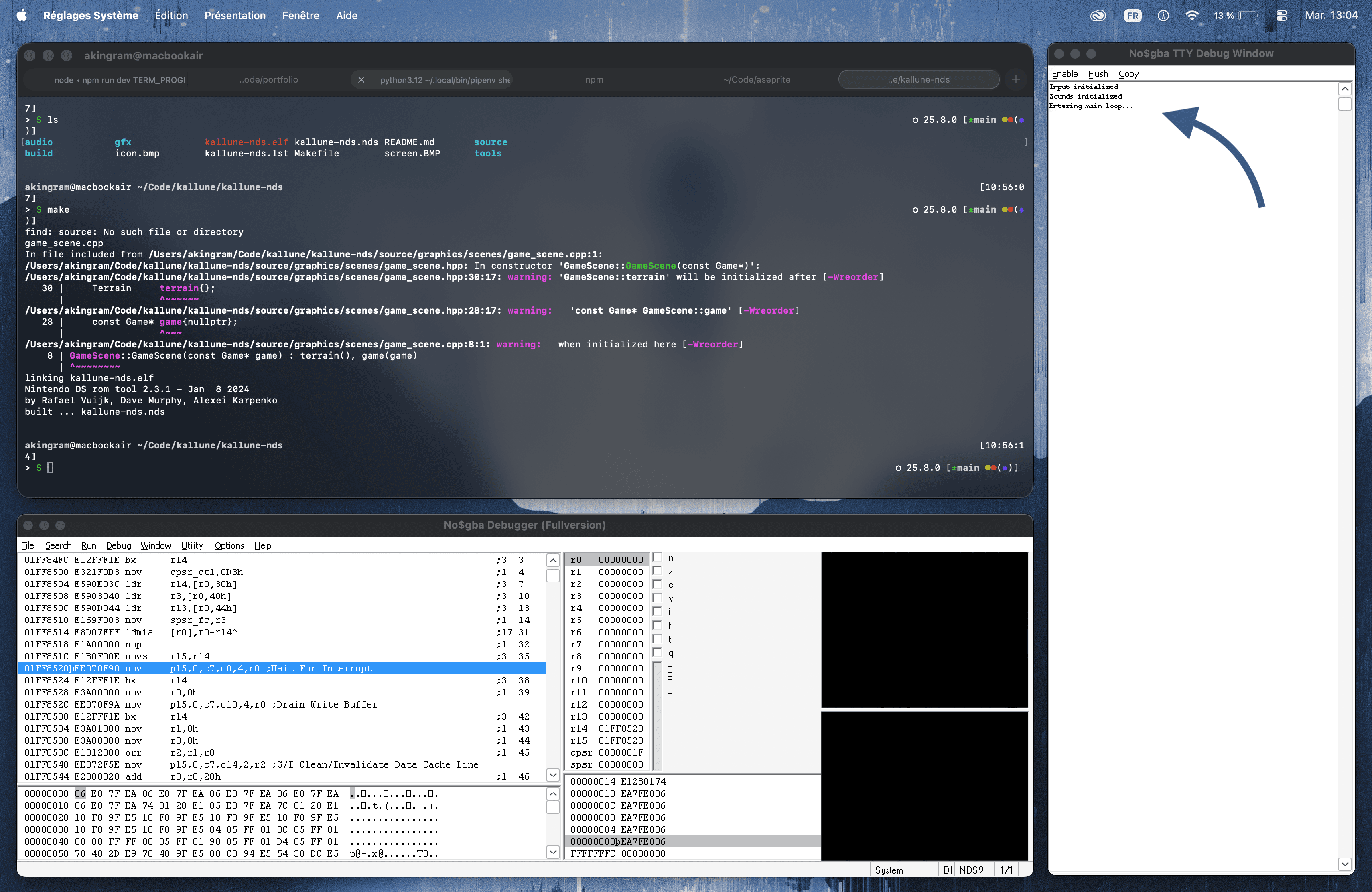Toggle the z flag checkbox
1372x892 pixels.
[657, 571]
